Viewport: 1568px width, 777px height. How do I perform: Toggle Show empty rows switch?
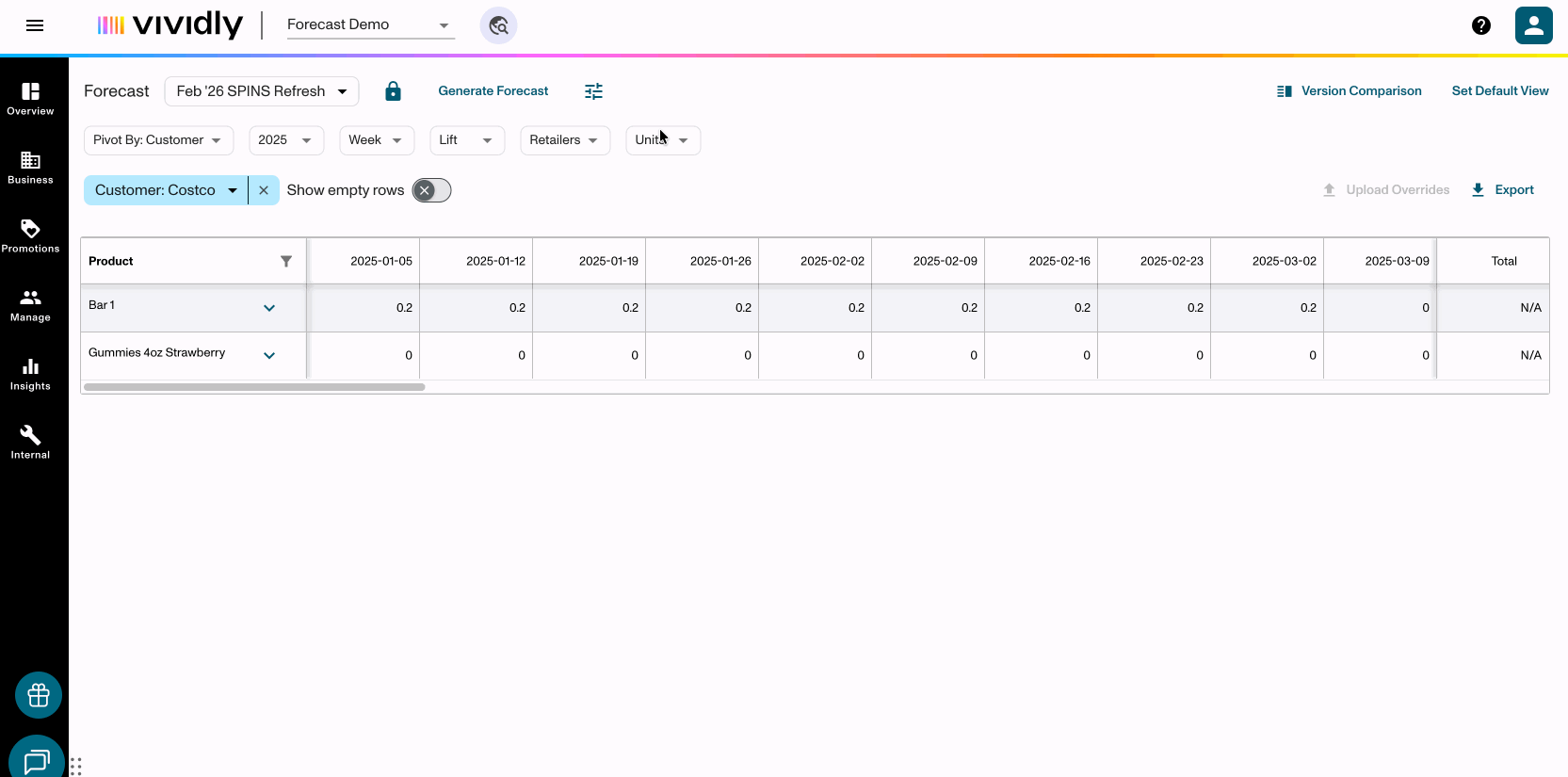click(431, 190)
